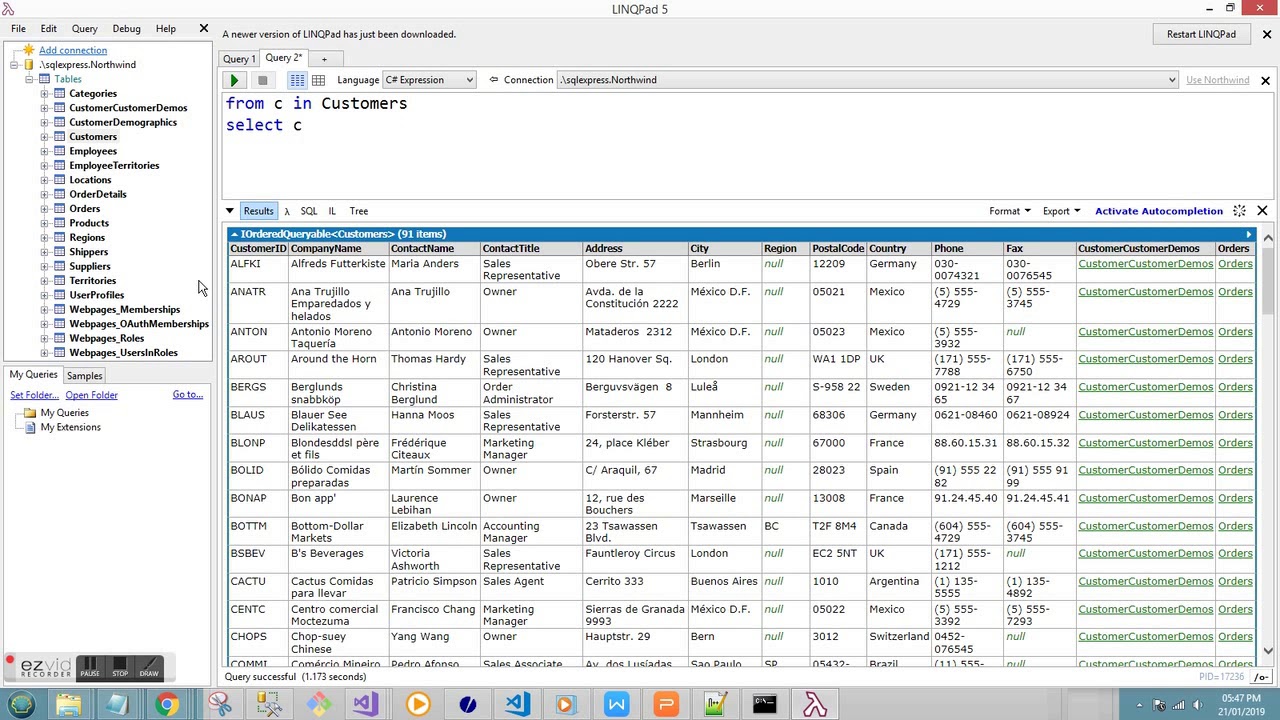Show the Tree results tab
Viewport: 1280px width, 720px height.
point(359,211)
